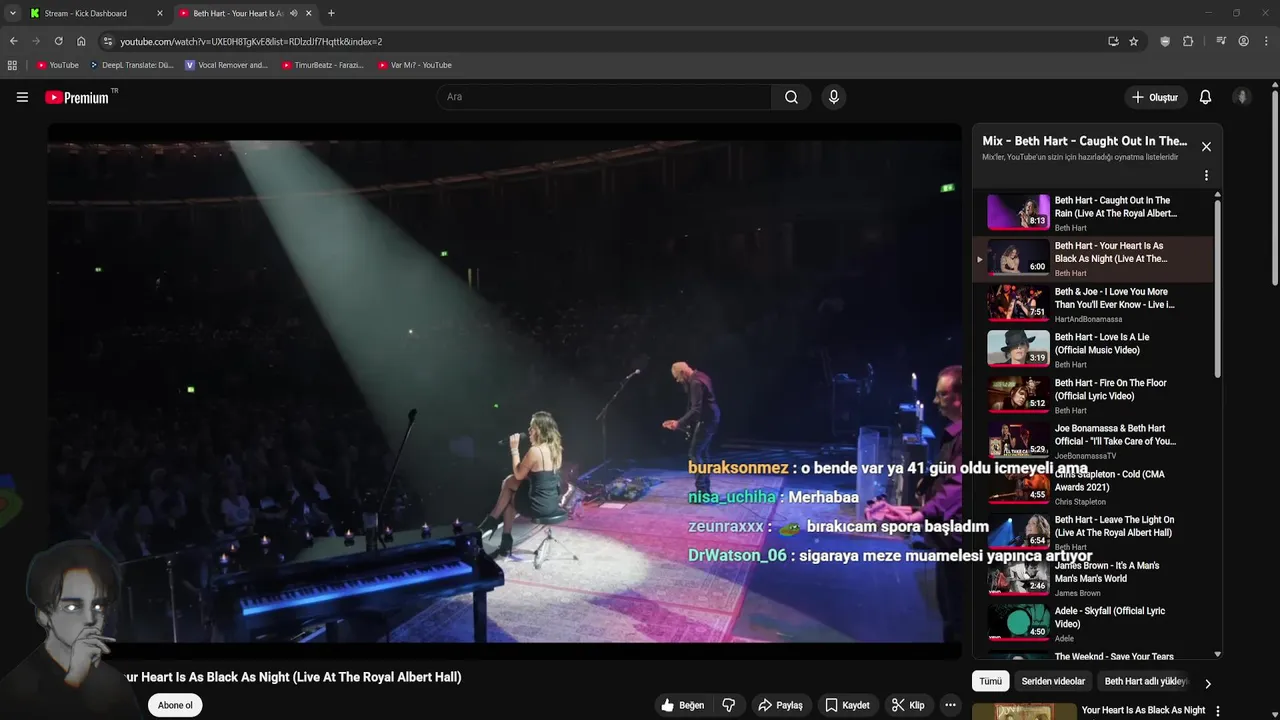Open the Chrome profile icon
The height and width of the screenshot is (720, 1280).
1243,41
